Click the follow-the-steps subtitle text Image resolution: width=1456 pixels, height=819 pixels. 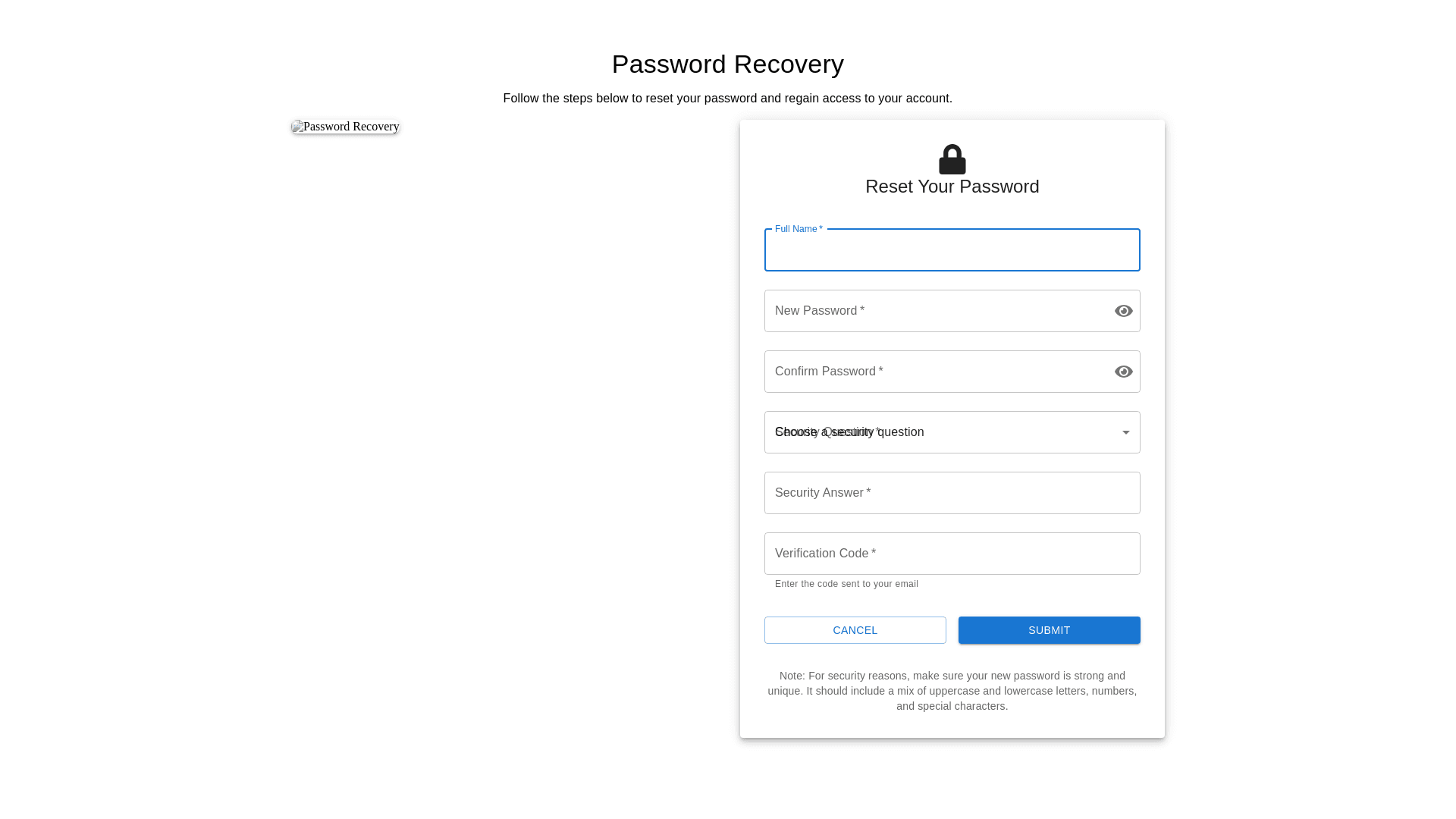click(x=727, y=99)
